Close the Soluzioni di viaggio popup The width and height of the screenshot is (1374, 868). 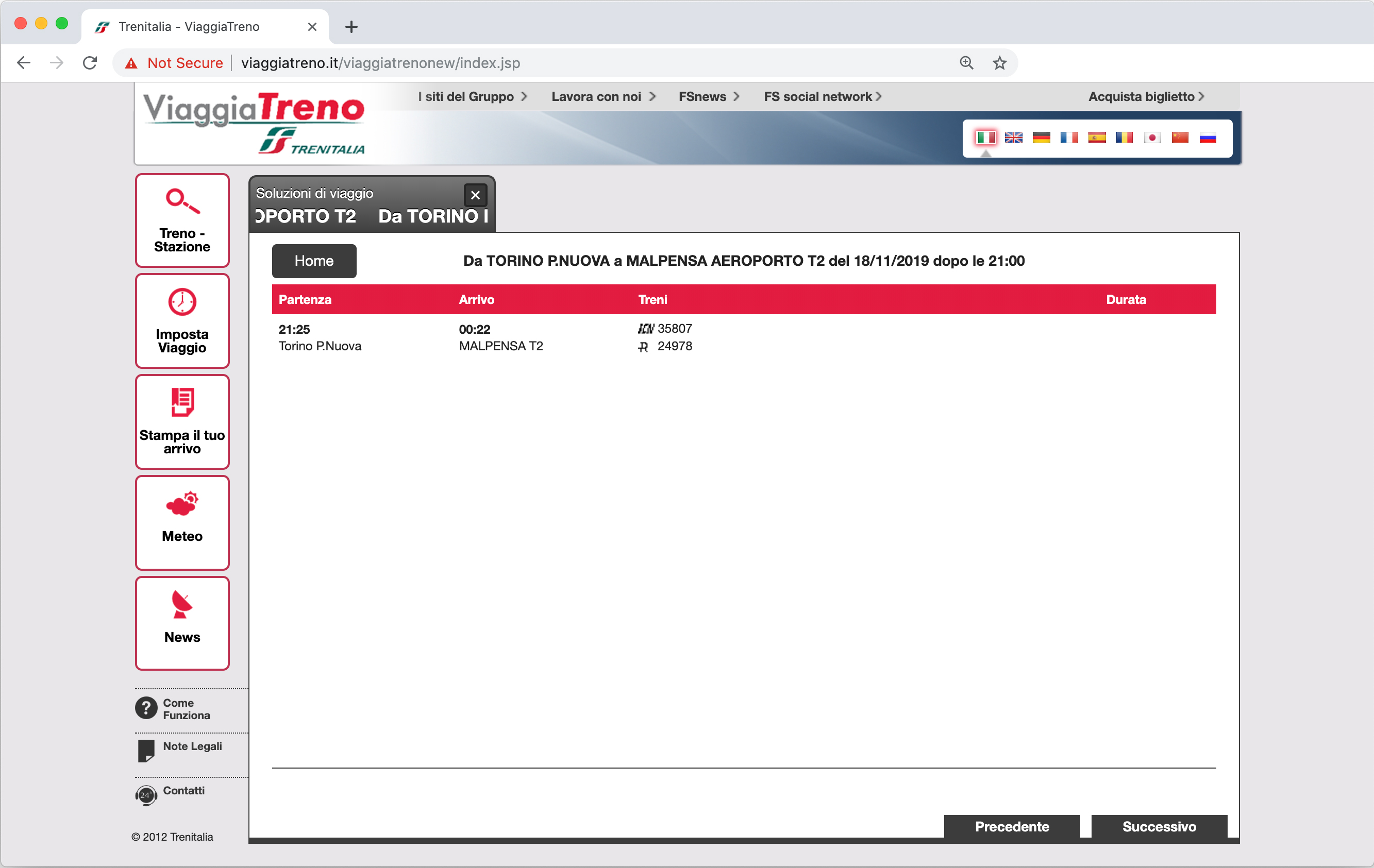pos(475,195)
